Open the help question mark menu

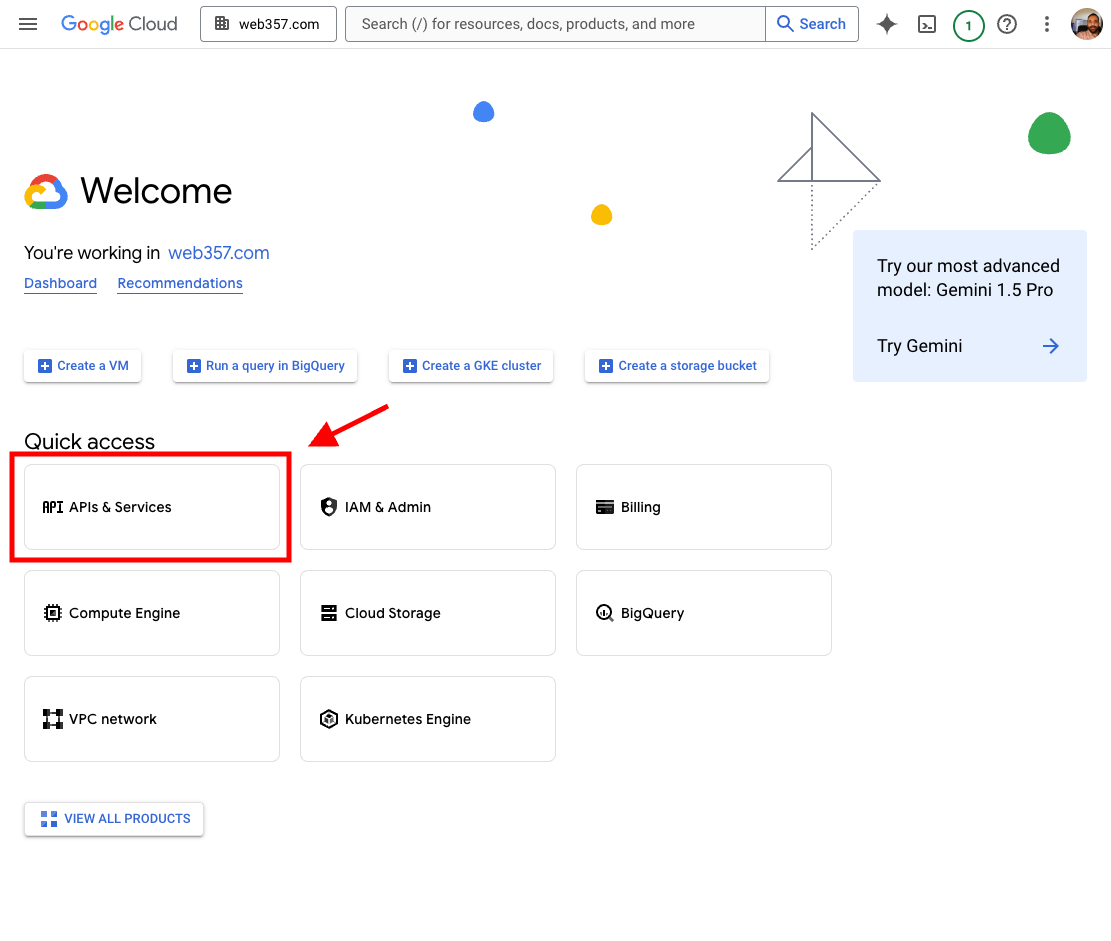pos(1007,24)
